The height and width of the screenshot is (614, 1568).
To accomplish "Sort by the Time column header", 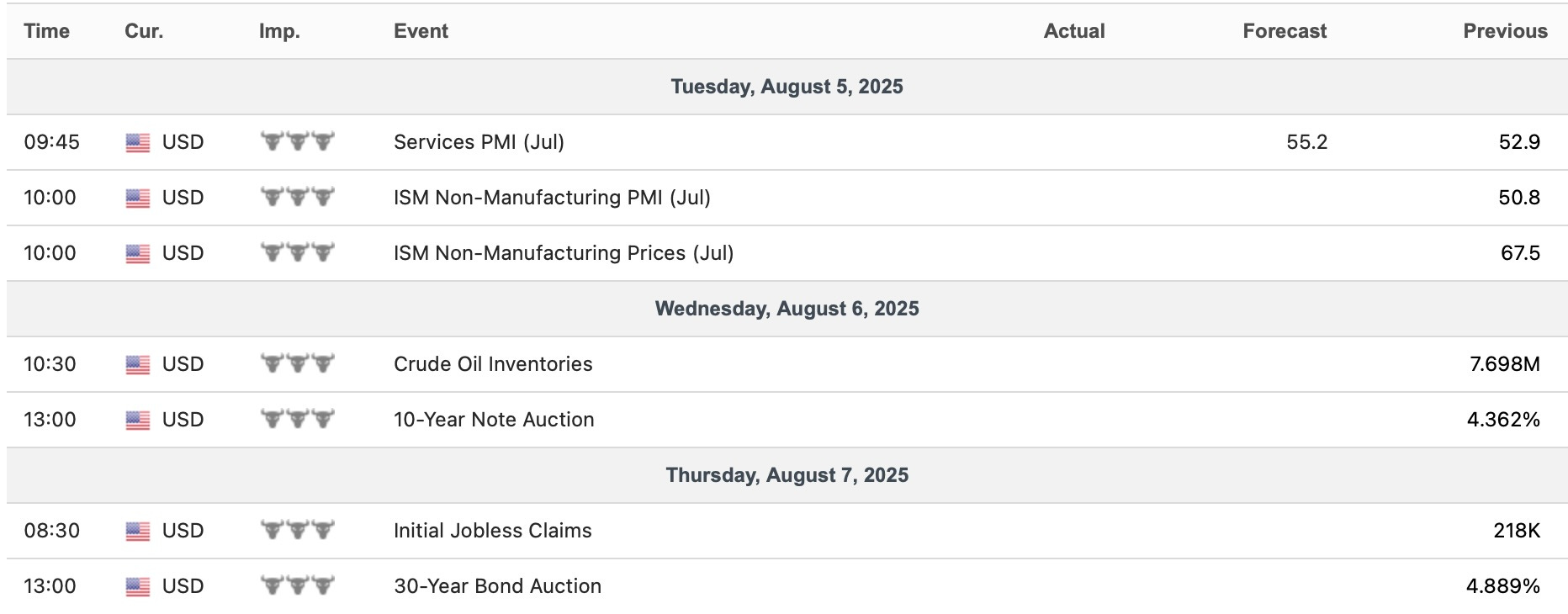I will click(x=46, y=31).
